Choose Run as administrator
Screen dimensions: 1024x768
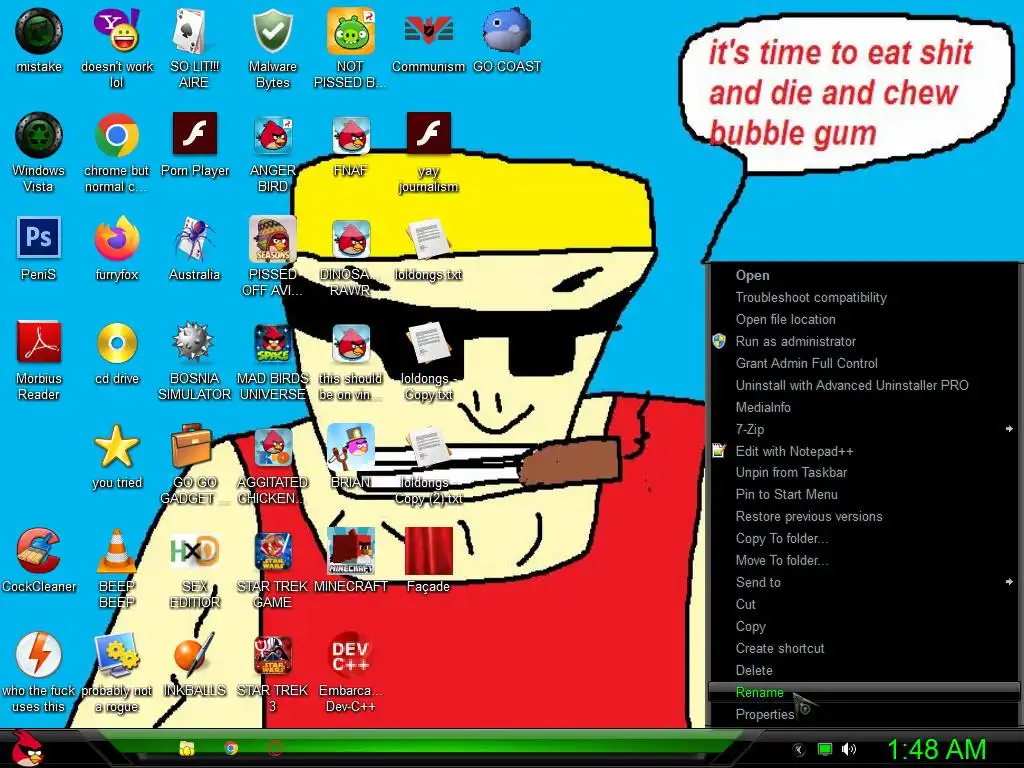tap(863, 341)
